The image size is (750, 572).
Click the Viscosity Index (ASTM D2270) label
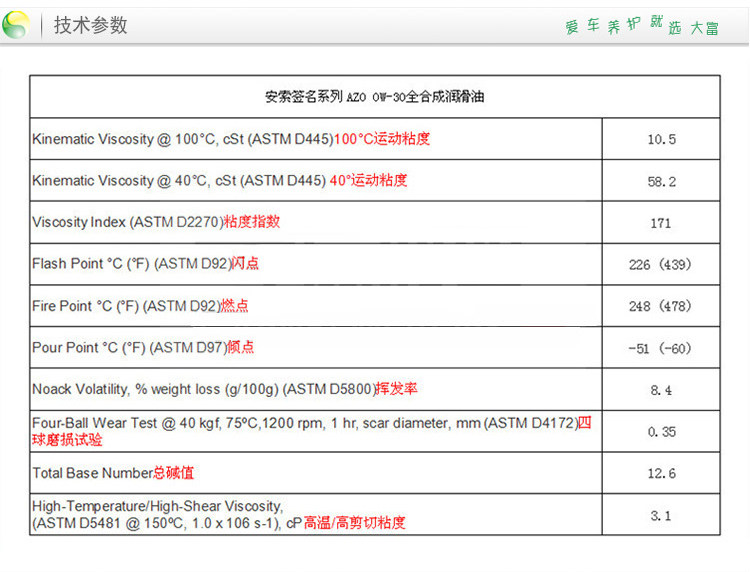click(156, 222)
